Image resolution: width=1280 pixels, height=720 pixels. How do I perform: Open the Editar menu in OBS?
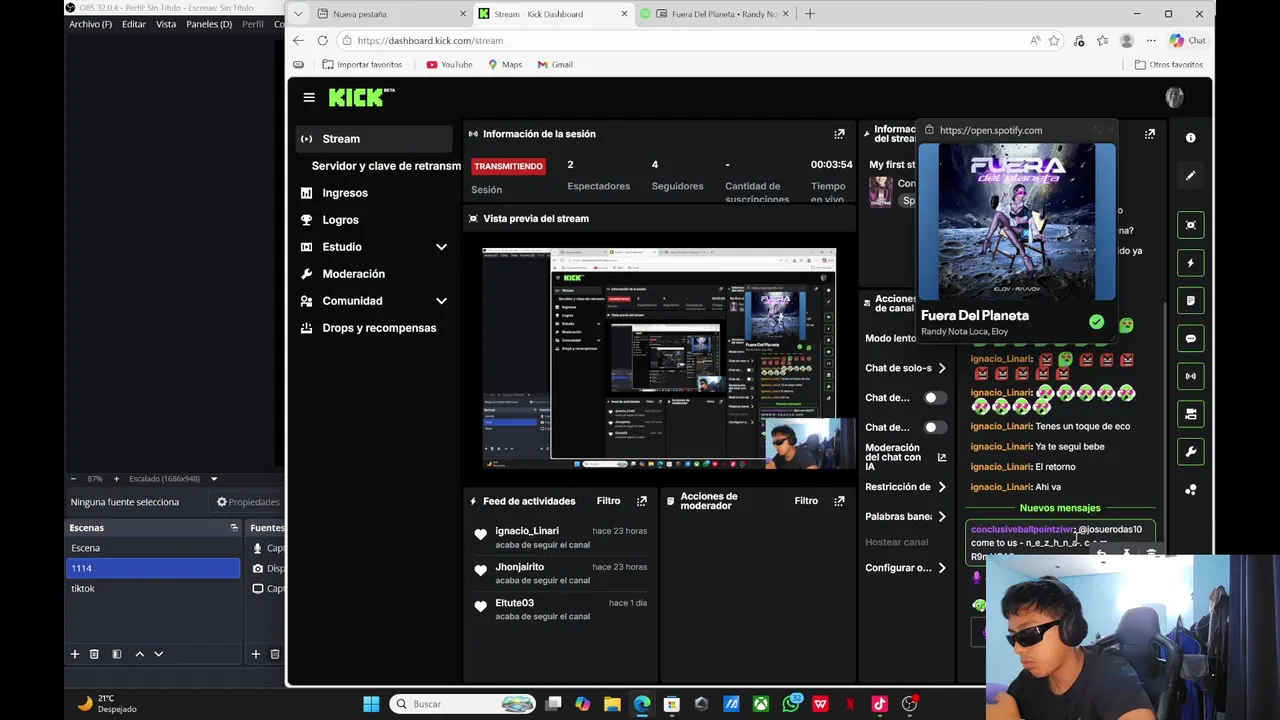pyautogui.click(x=134, y=24)
